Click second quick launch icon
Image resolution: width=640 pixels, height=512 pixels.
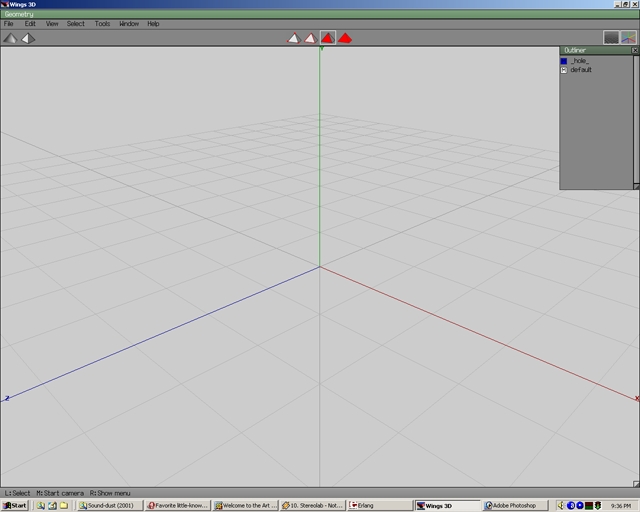[52, 505]
